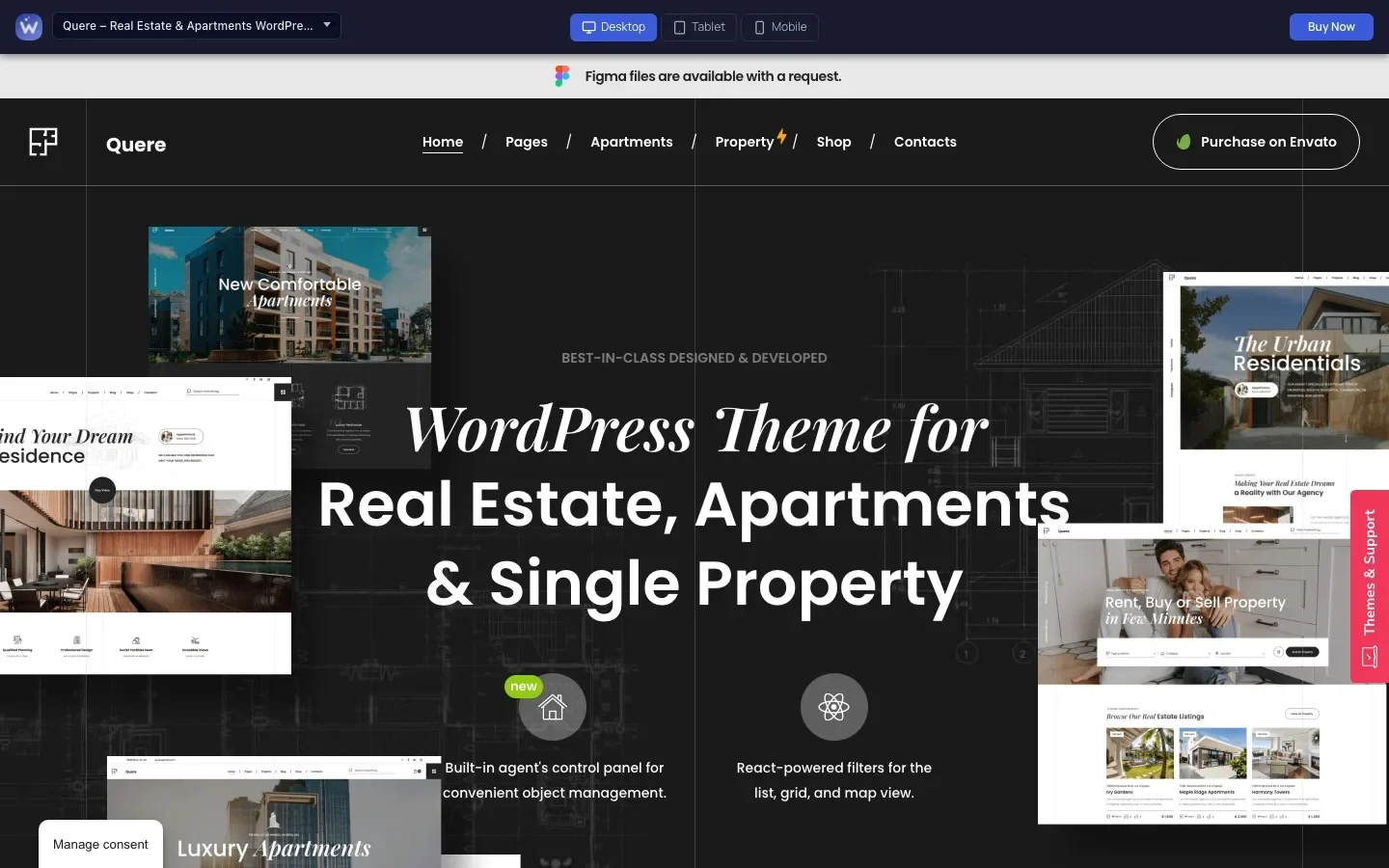Click React-powered filters description text
This screenshot has height=868, width=1389.
point(834,780)
